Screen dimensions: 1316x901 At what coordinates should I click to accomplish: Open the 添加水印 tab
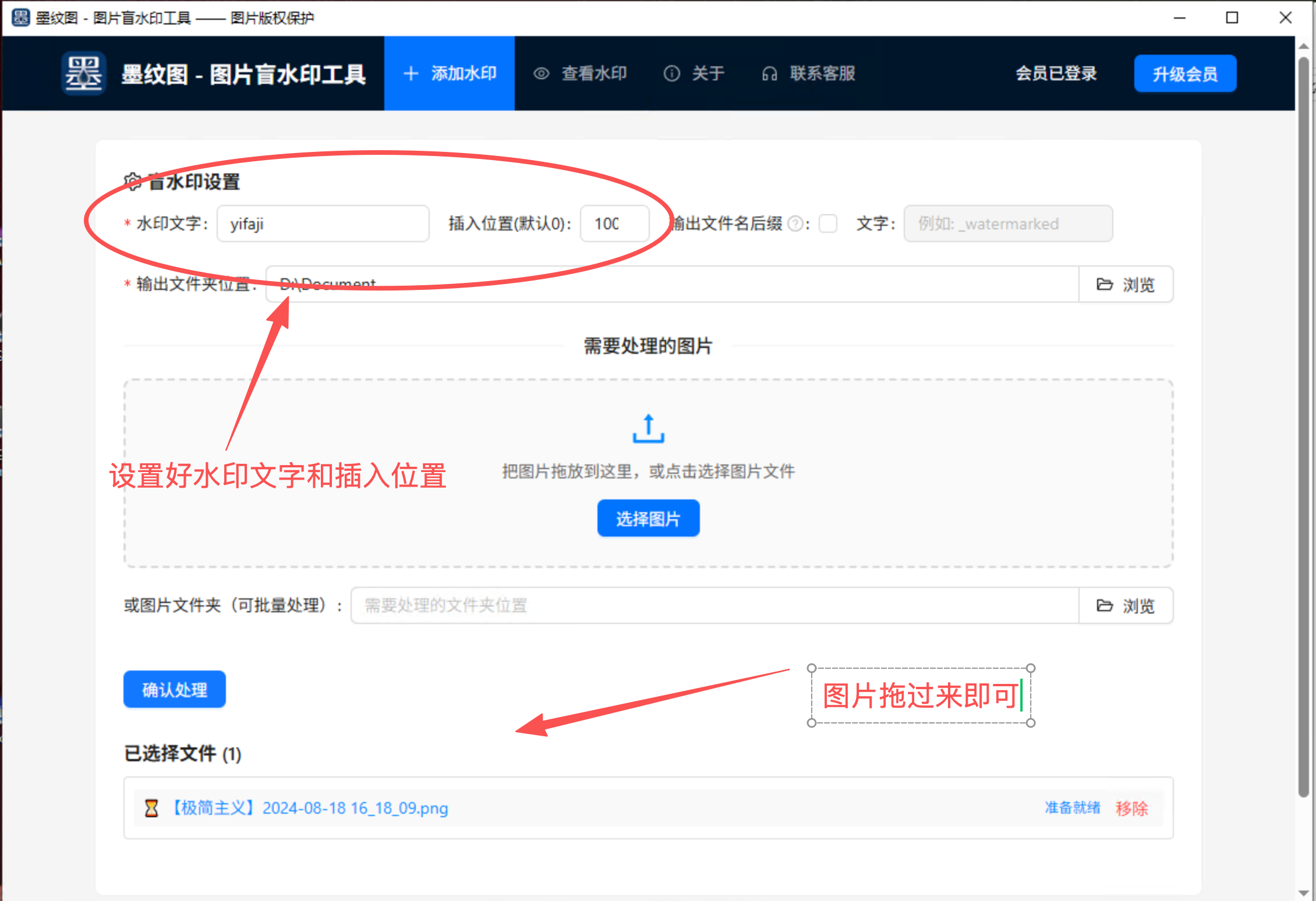(x=450, y=73)
